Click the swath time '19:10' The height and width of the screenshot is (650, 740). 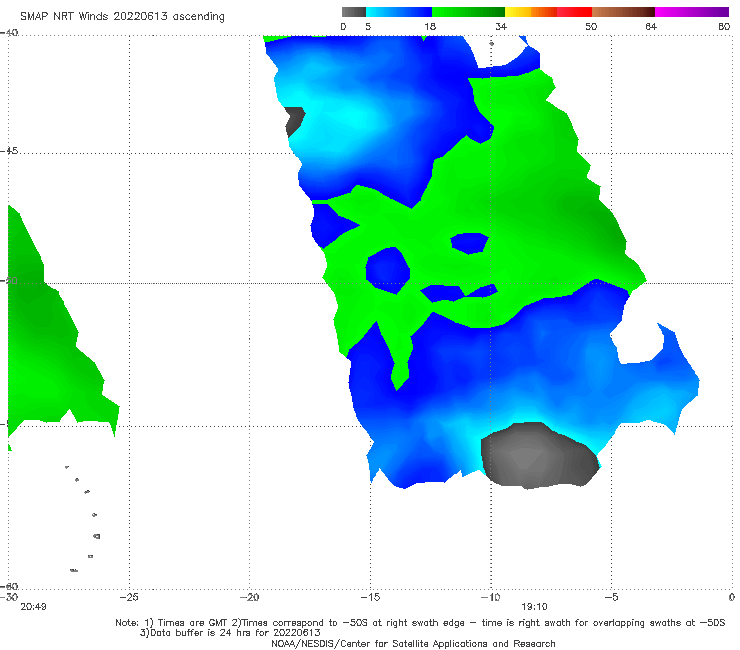pyautogui.click(x=534, y=607)
